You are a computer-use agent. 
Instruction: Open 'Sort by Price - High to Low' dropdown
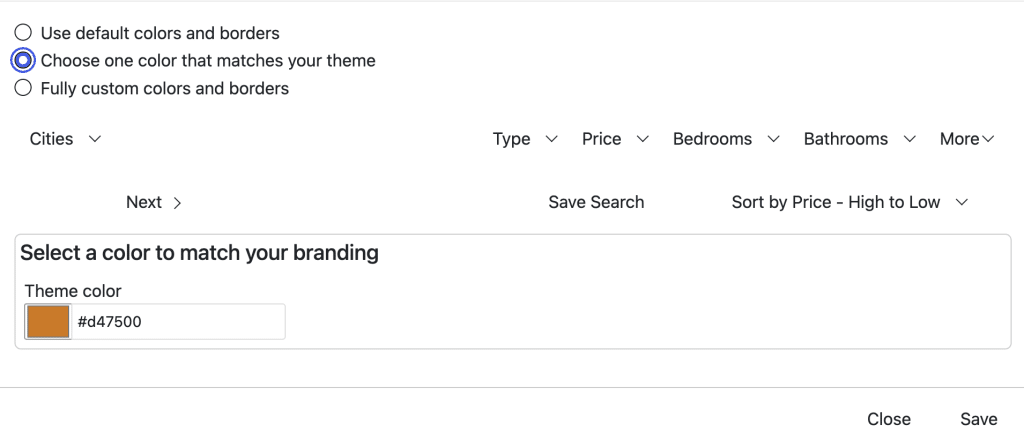849,202
